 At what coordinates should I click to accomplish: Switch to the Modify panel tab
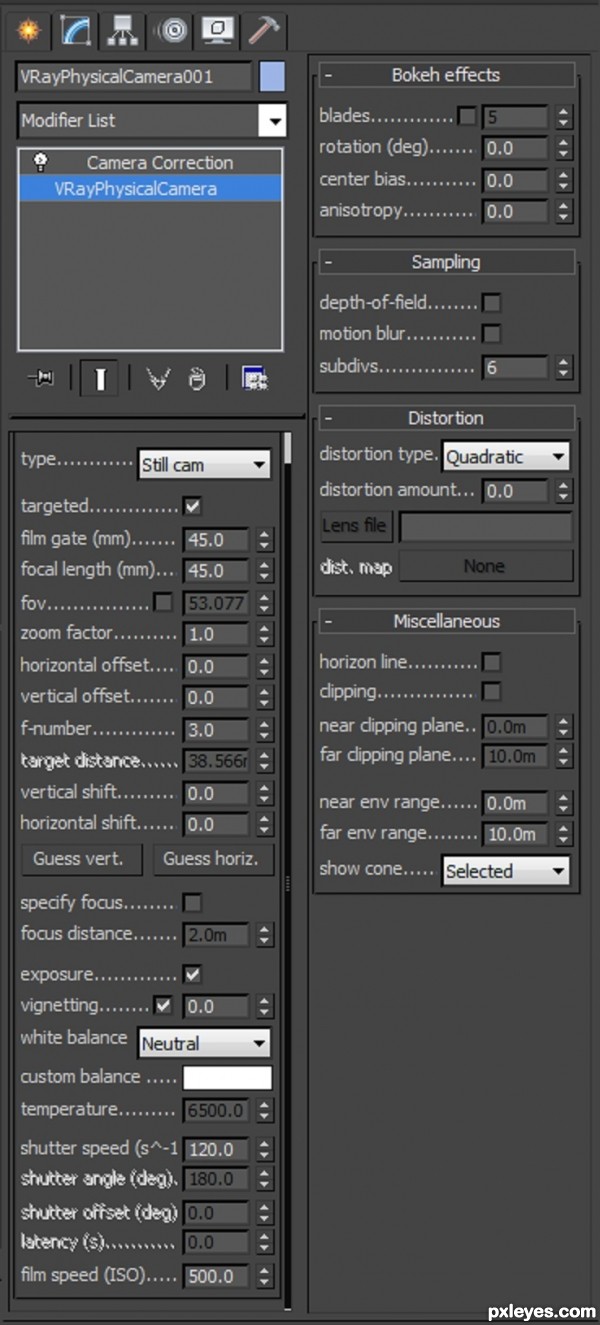click(x=77, y=30)
